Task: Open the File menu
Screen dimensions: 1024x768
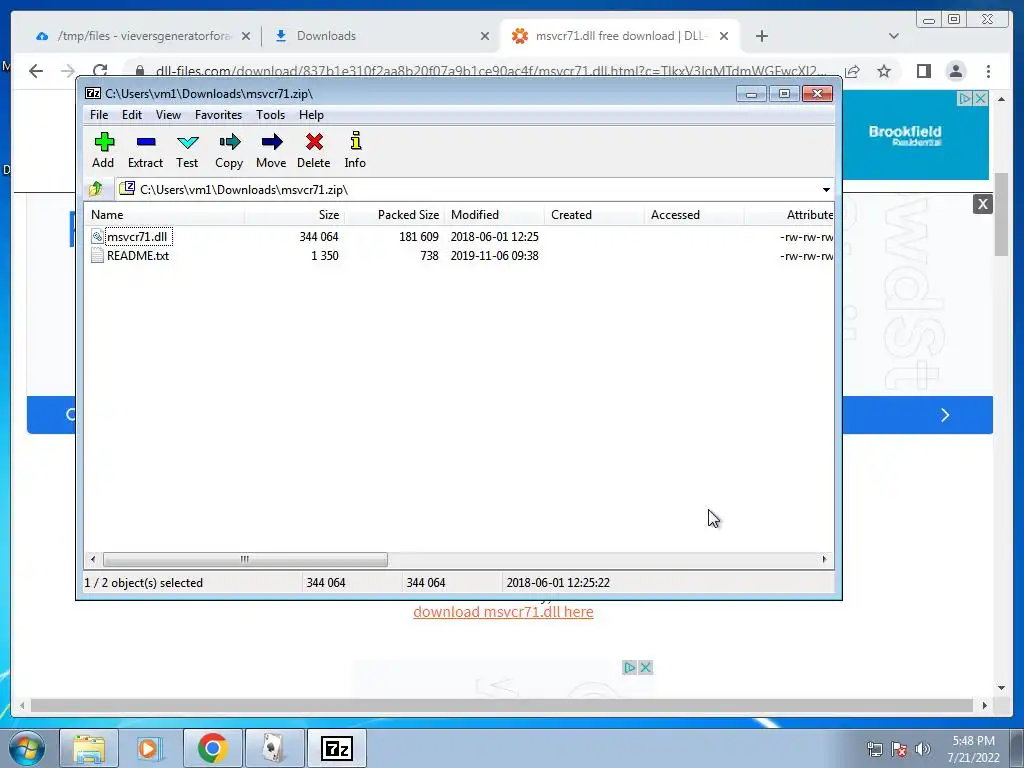Action: coord(99,115)
